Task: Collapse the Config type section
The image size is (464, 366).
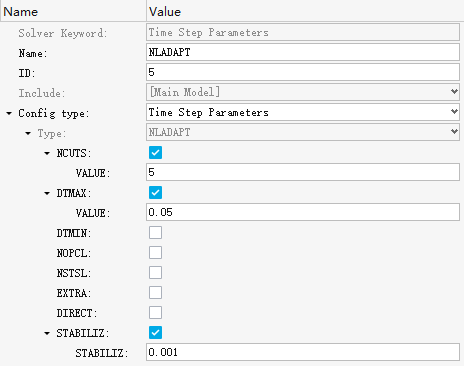Action: [x=9, y=113]
